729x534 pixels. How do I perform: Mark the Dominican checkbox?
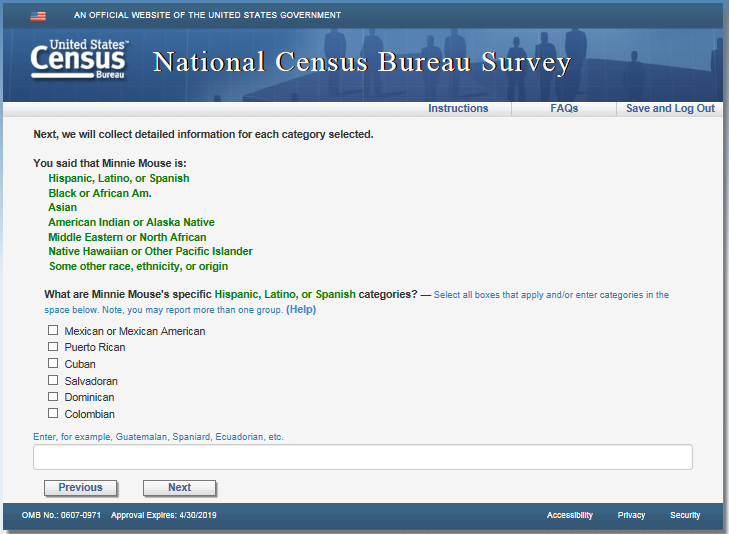tap(53, 397)
